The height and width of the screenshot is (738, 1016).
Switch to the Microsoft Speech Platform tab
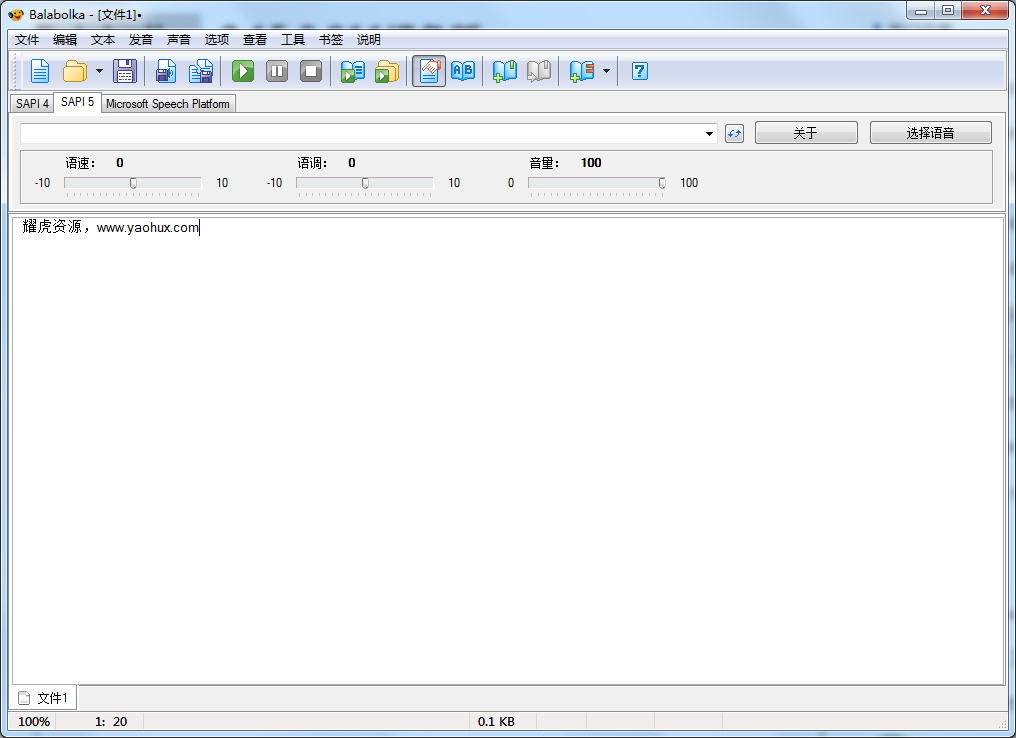click(x=168, y=104)
